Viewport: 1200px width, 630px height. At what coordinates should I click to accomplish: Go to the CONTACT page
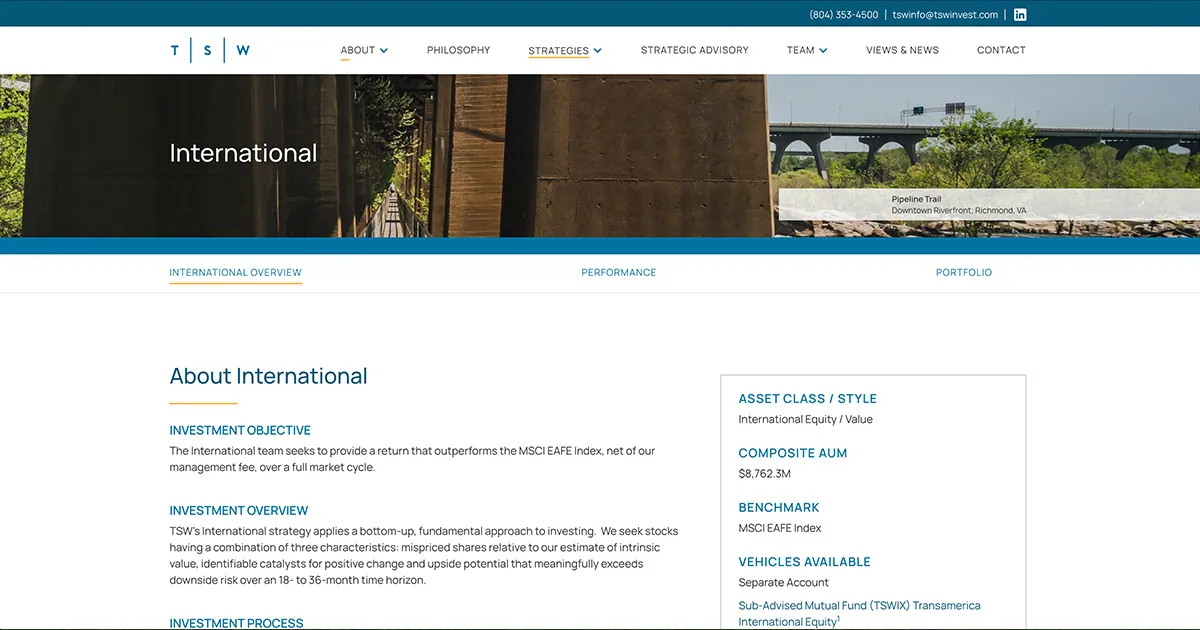point(1001,49)
